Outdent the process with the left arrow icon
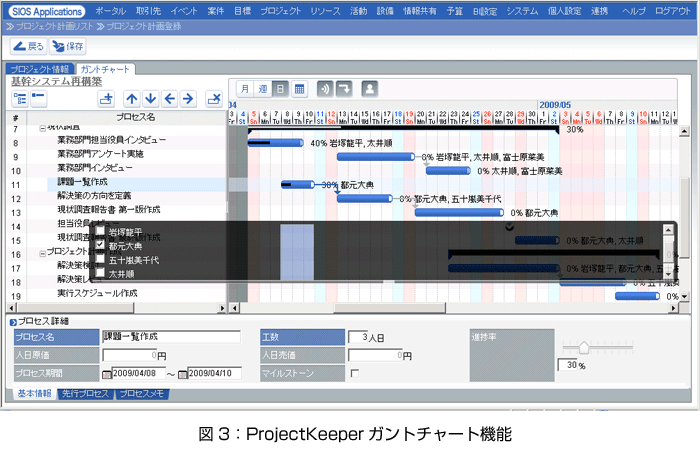 pos(170,99)
